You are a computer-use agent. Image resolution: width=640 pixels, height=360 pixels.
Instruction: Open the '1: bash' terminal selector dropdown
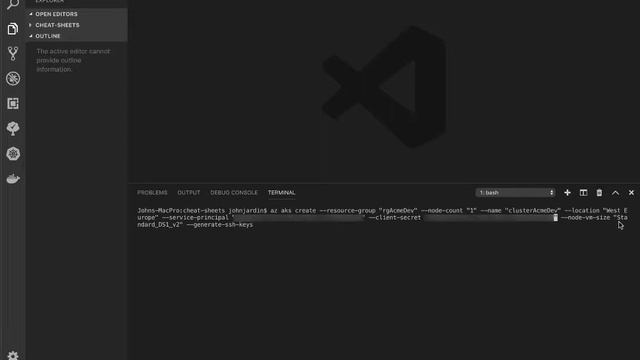pyautogui.click(x=515, y=193)
